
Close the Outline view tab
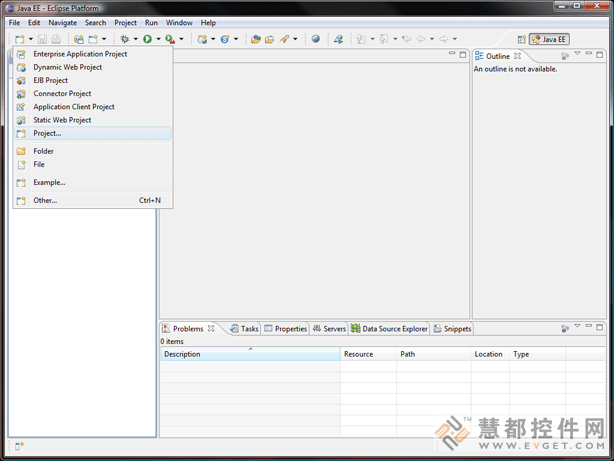coord(517,56)
